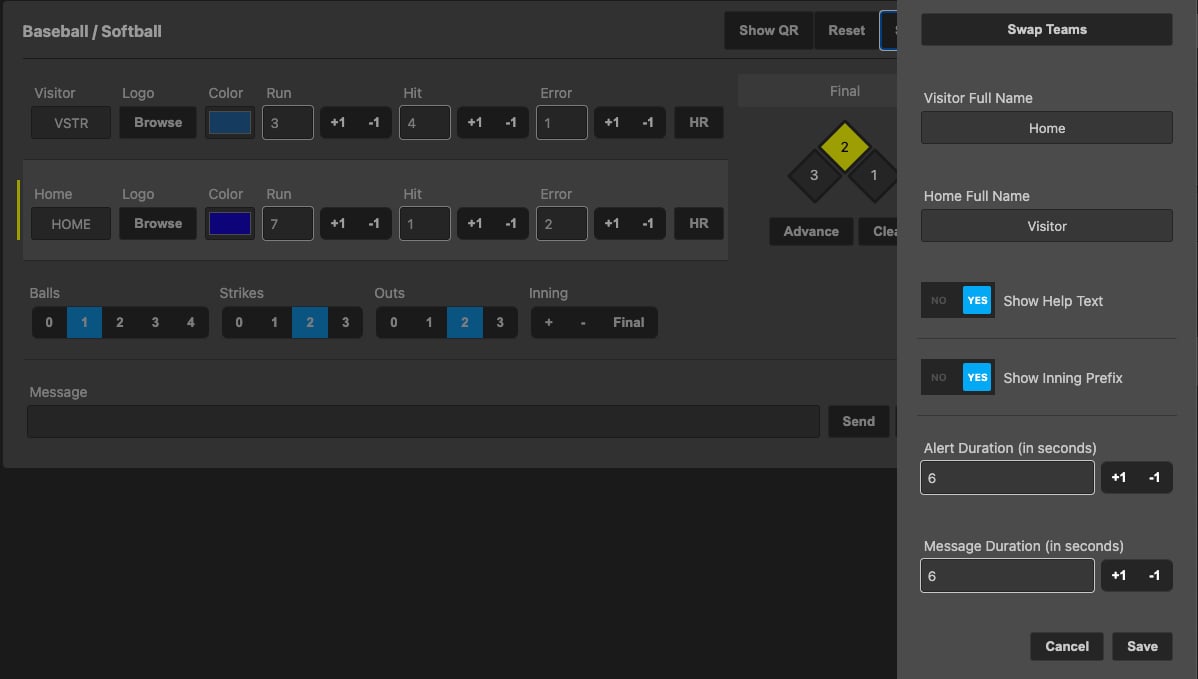Image resolution: width=1198 pixels, height=679 pixels.
Task: Add one hit to the Visitor
Action: click(474, 122)
